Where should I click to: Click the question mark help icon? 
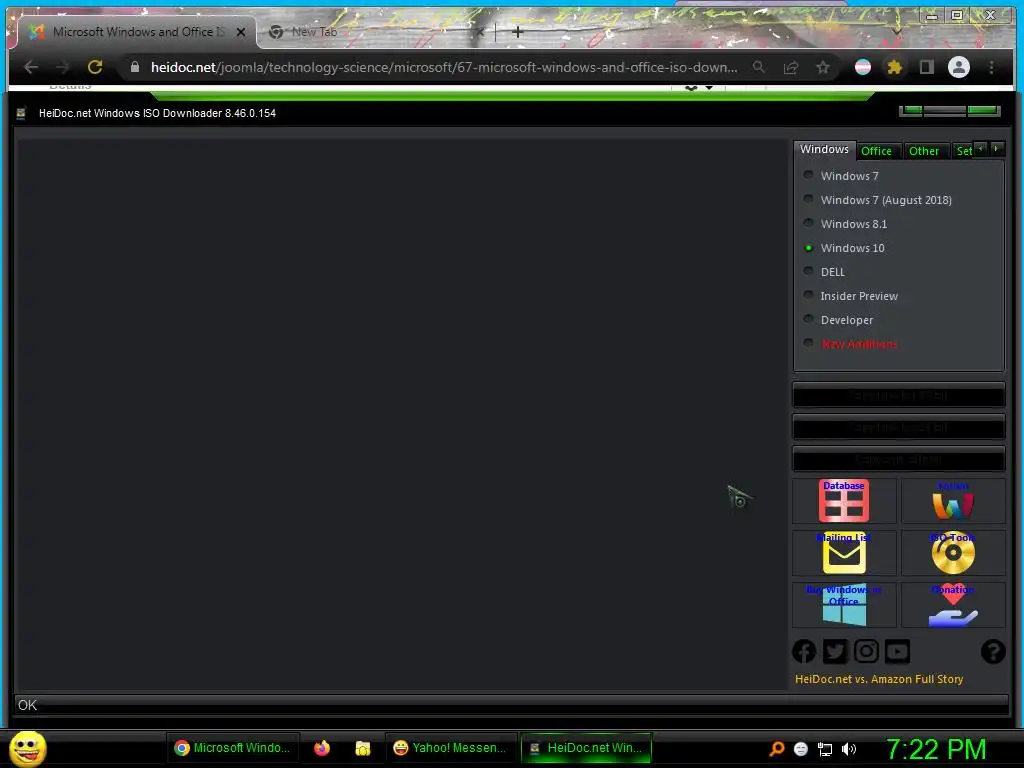point(993,651)
